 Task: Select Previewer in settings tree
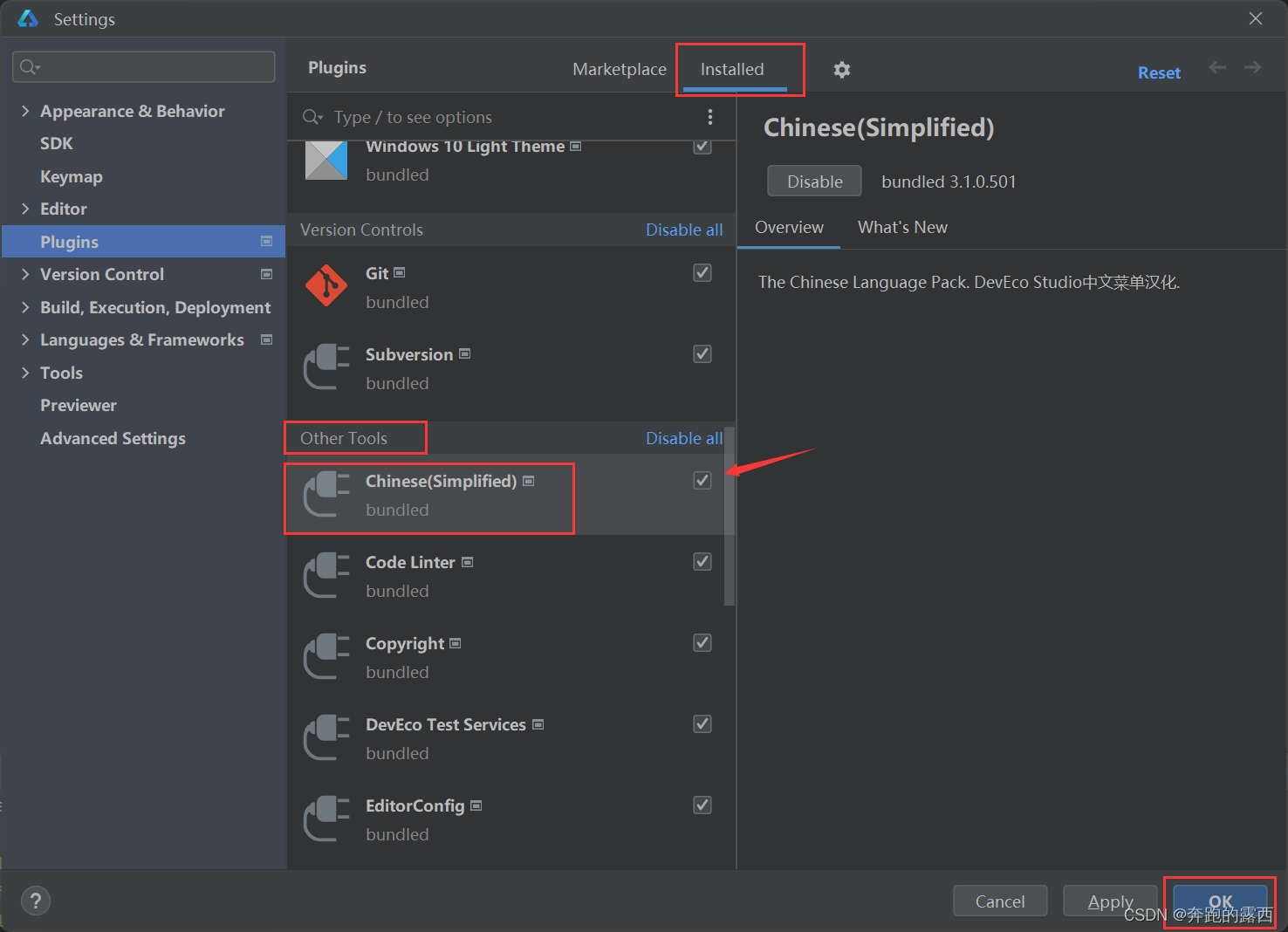point(79,405)
